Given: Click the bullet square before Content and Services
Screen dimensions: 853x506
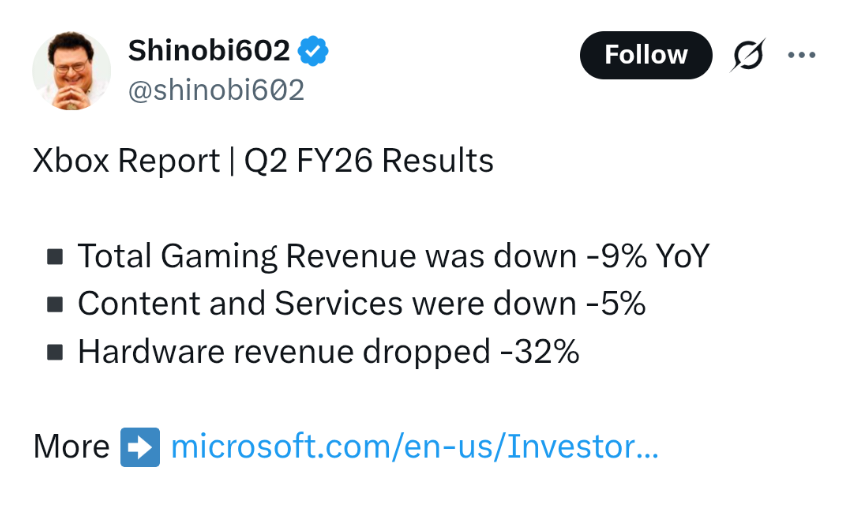Looking at the screenshot, I should 55,305.
